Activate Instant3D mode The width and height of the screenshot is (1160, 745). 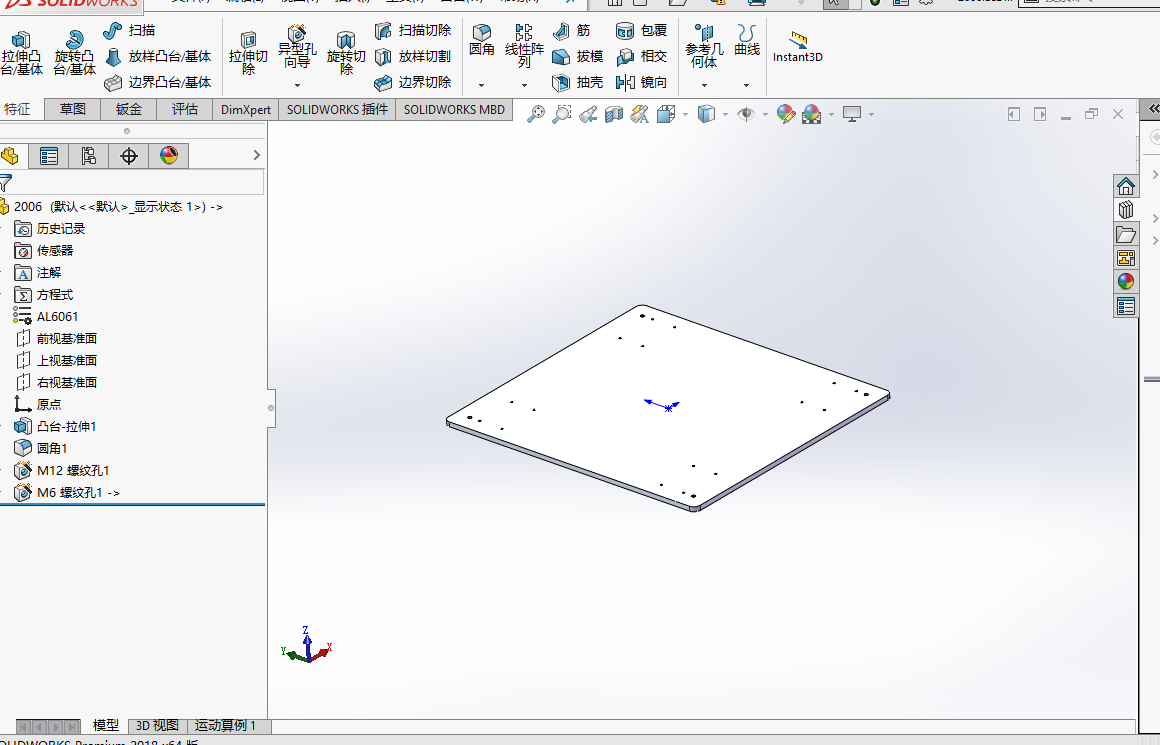pos(797,47)
